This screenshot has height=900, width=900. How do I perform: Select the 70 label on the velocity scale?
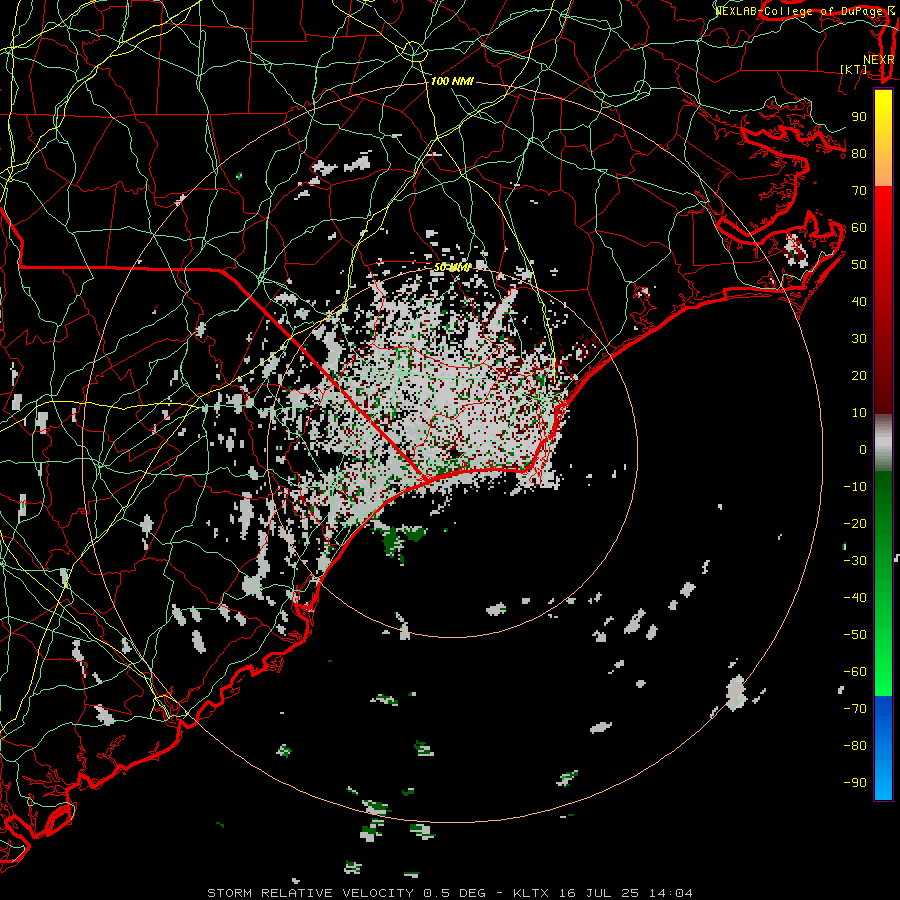coord(859,191)
